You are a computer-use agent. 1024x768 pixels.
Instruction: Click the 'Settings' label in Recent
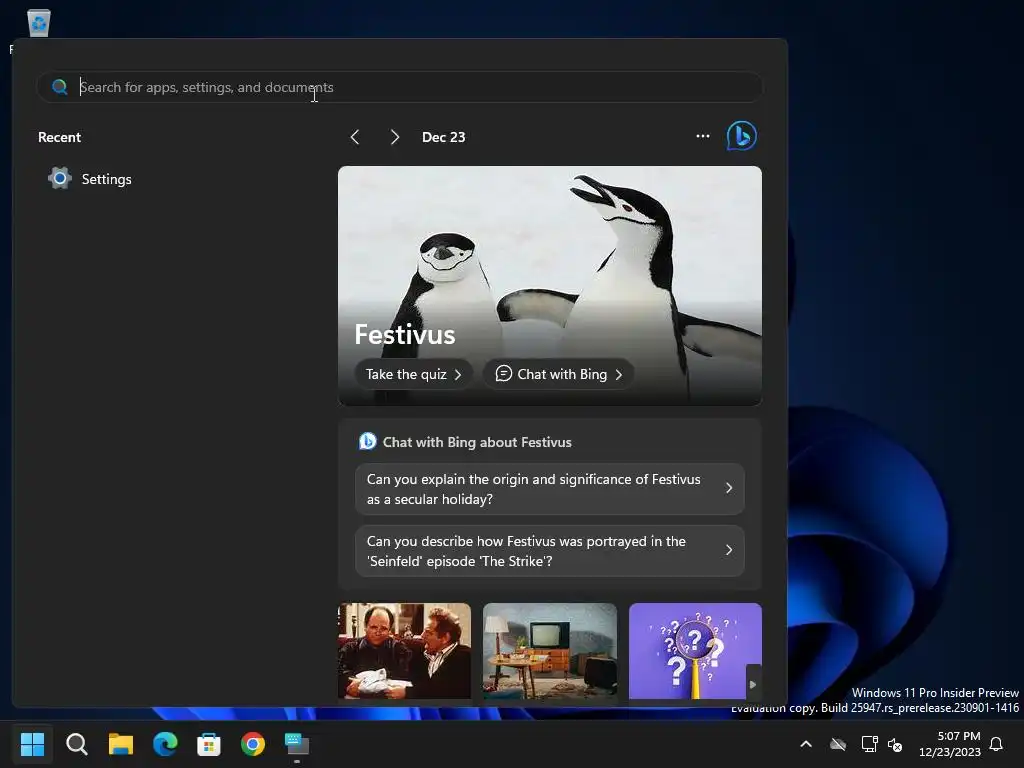tap(106, 179)
